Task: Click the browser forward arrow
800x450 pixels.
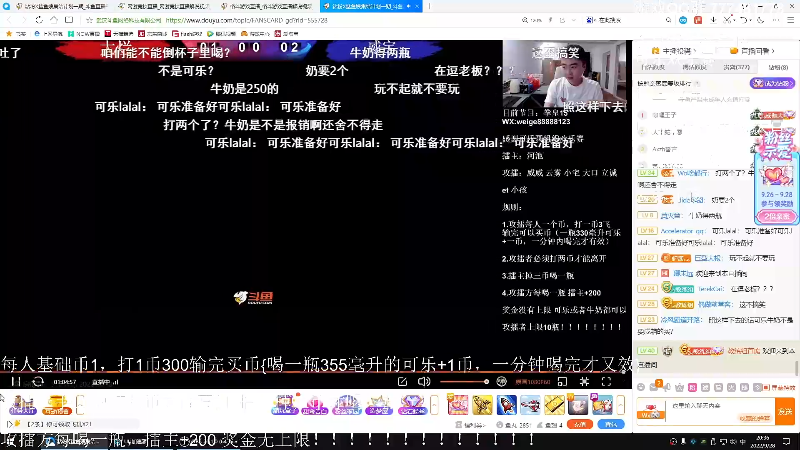Action: click(23, 20)
